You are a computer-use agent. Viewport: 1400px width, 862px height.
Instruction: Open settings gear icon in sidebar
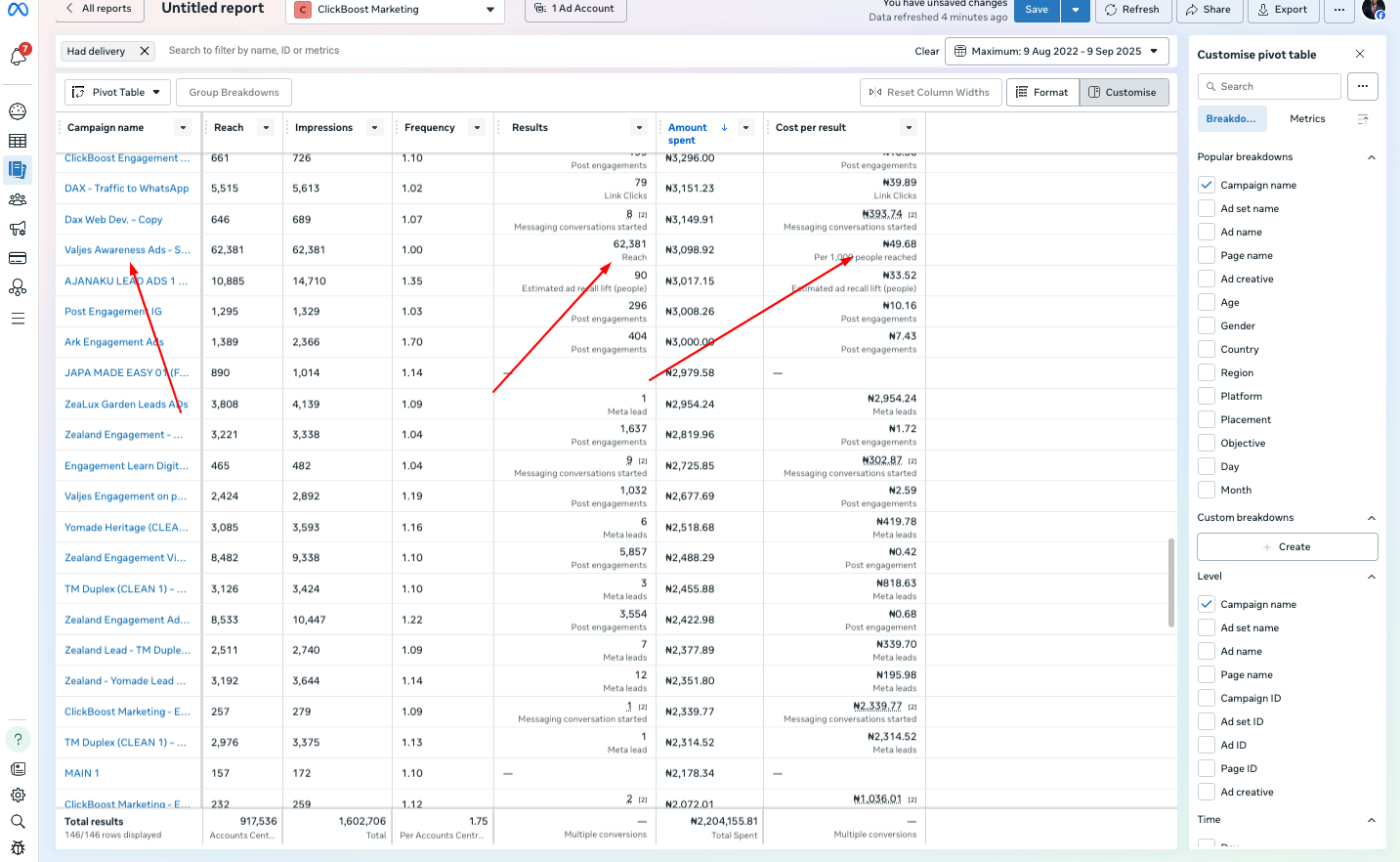coord(18,796)
